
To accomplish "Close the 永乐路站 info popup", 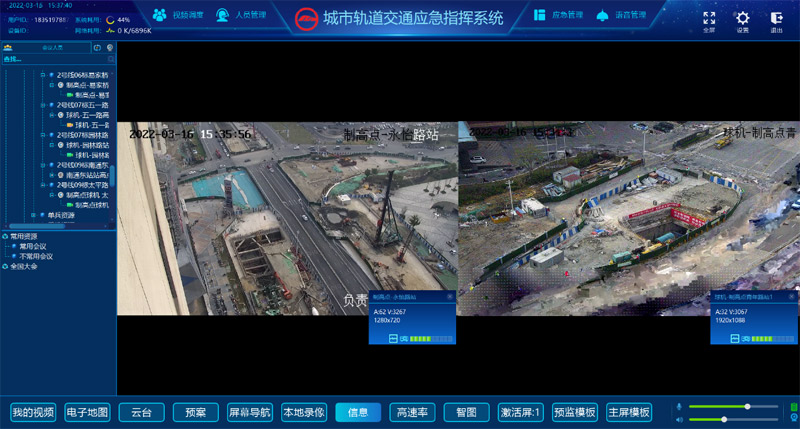I will (450, 297).
